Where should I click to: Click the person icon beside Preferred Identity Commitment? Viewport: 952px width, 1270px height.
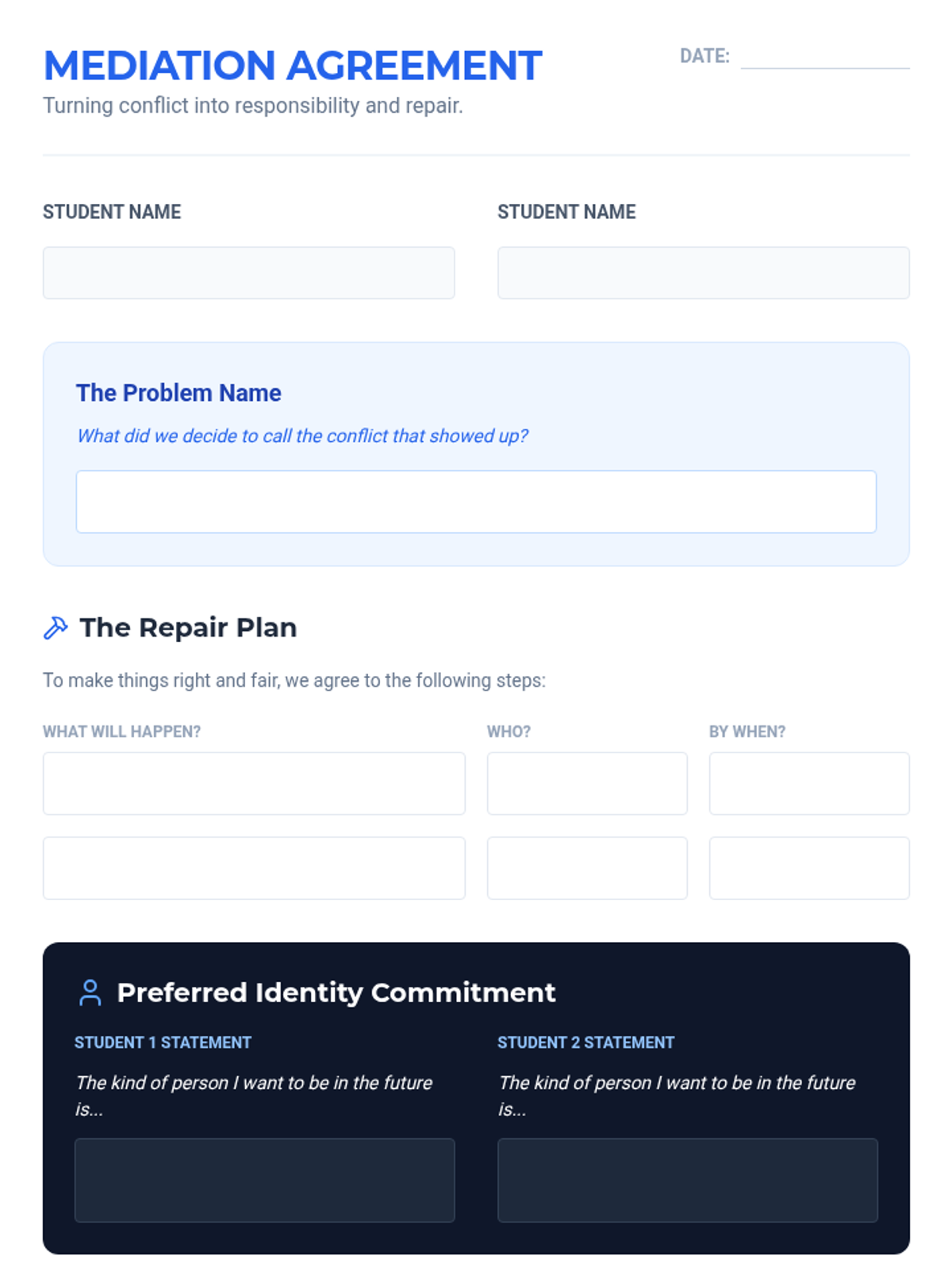pyautogui.click(x=90, y=992)
